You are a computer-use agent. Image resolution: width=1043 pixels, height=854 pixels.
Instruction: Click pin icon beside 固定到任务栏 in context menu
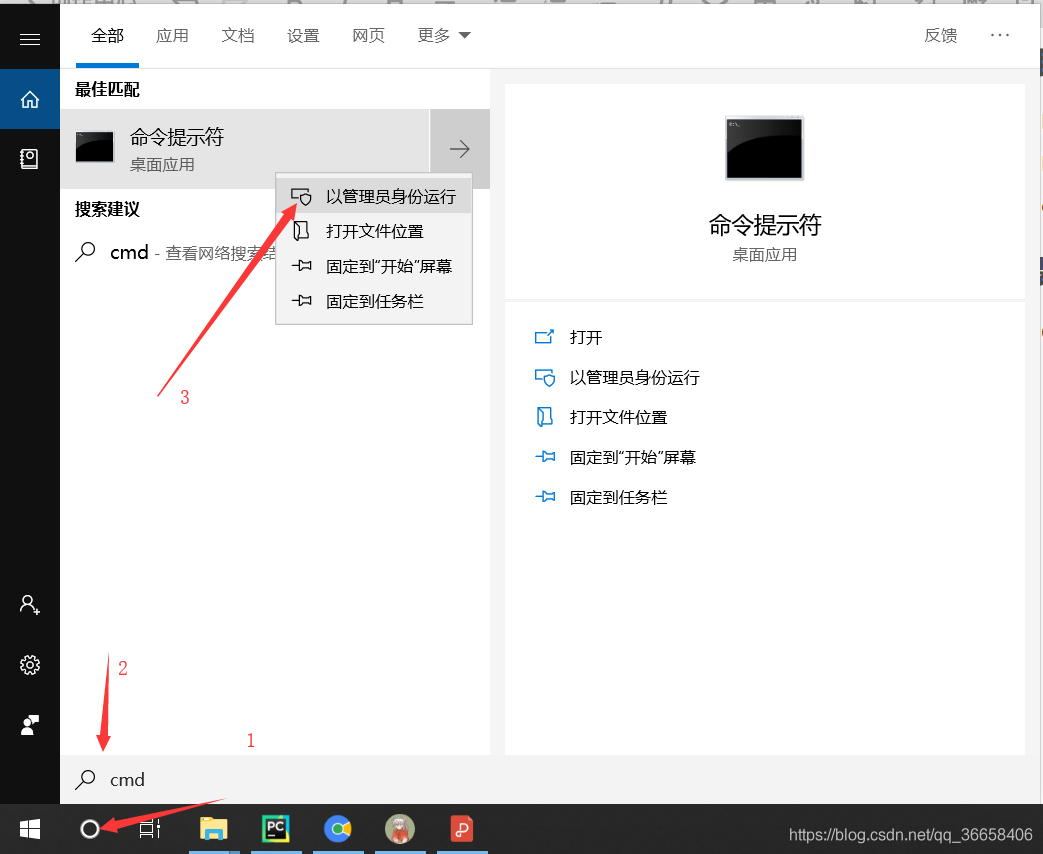(x=301, y=301)
